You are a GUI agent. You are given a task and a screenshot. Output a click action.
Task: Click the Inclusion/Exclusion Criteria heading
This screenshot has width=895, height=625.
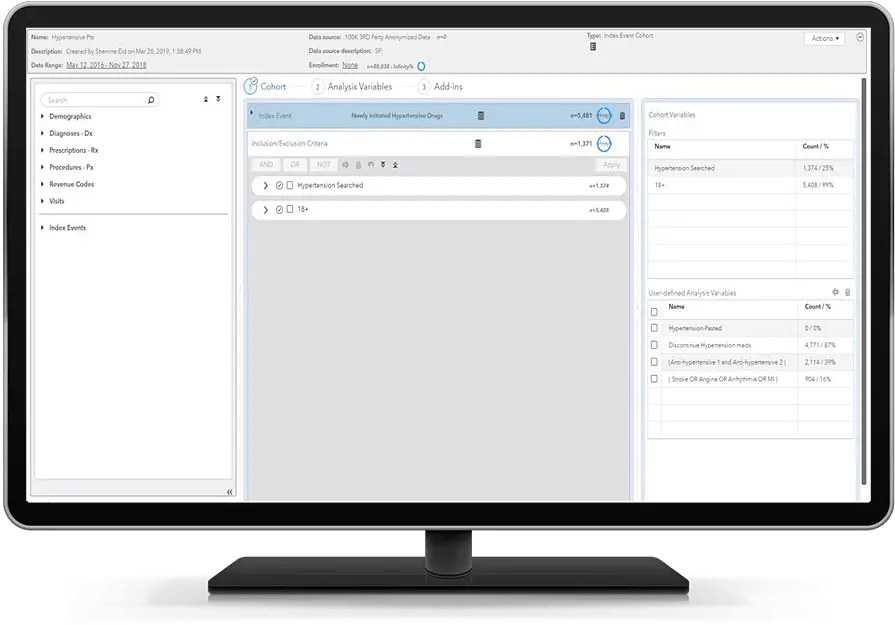coord(289,144)
